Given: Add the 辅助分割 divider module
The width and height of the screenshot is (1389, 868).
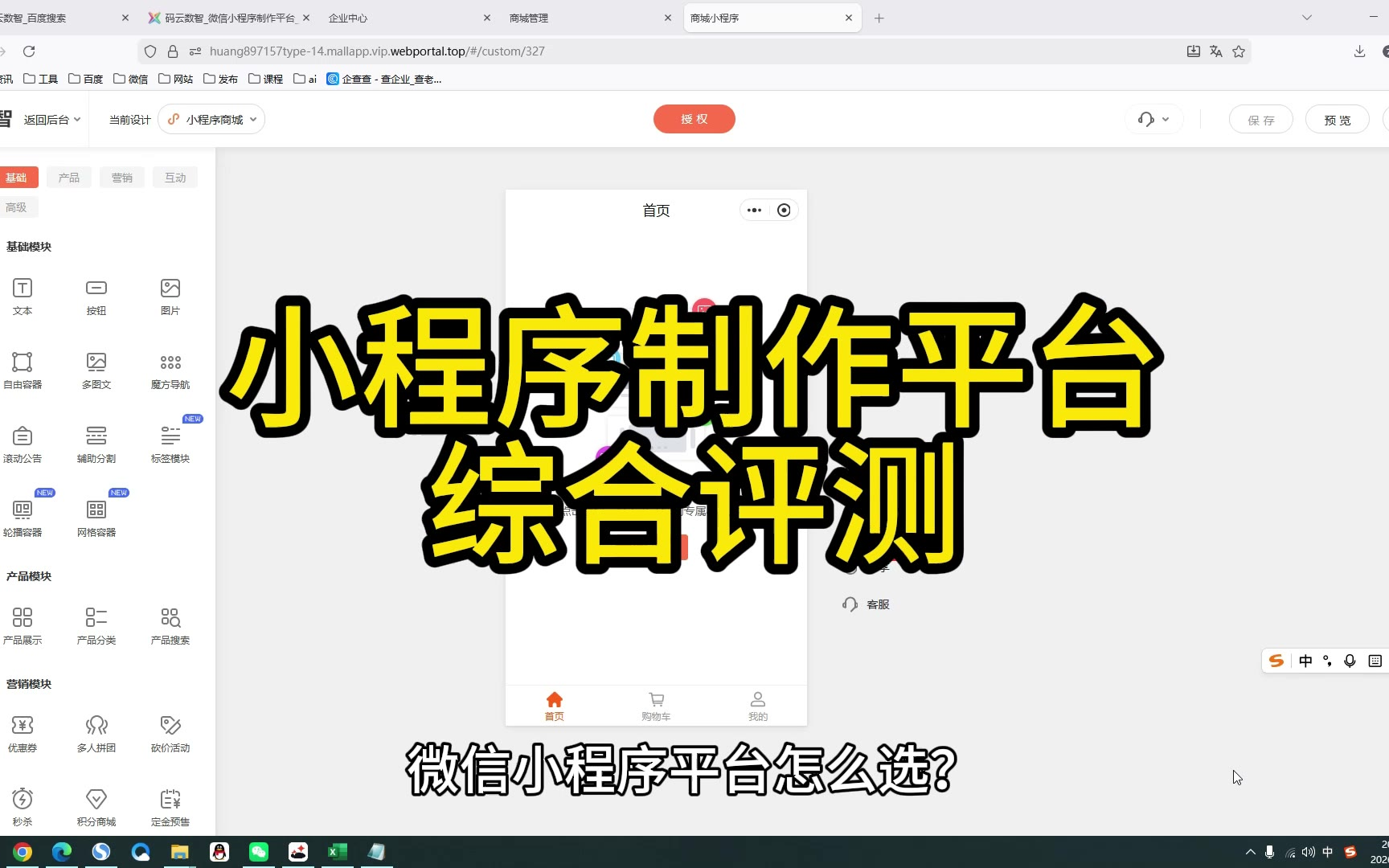Looking at the screenshot, I should [96, 444].
